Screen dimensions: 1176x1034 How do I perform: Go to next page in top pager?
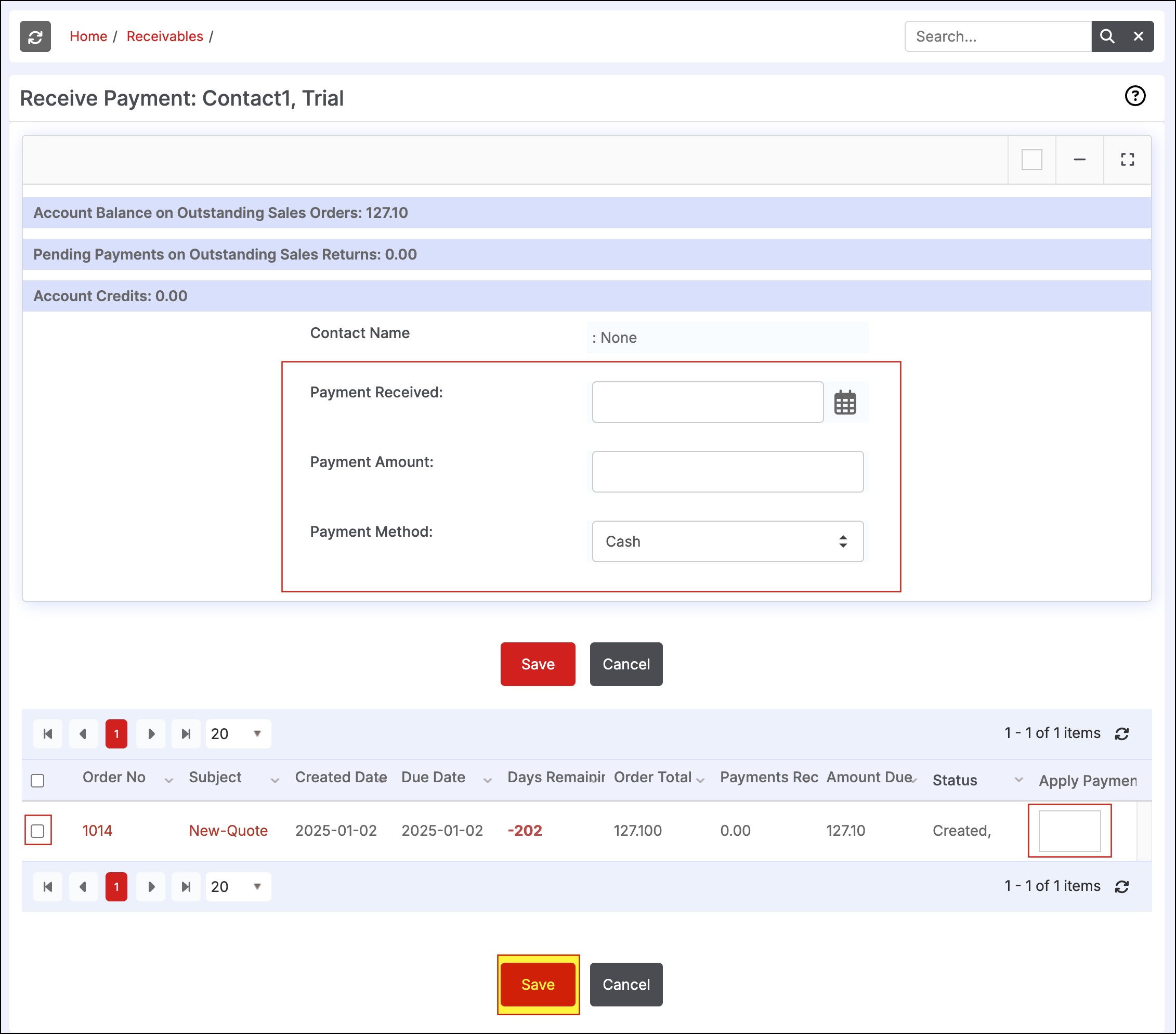tap(151, 733)
